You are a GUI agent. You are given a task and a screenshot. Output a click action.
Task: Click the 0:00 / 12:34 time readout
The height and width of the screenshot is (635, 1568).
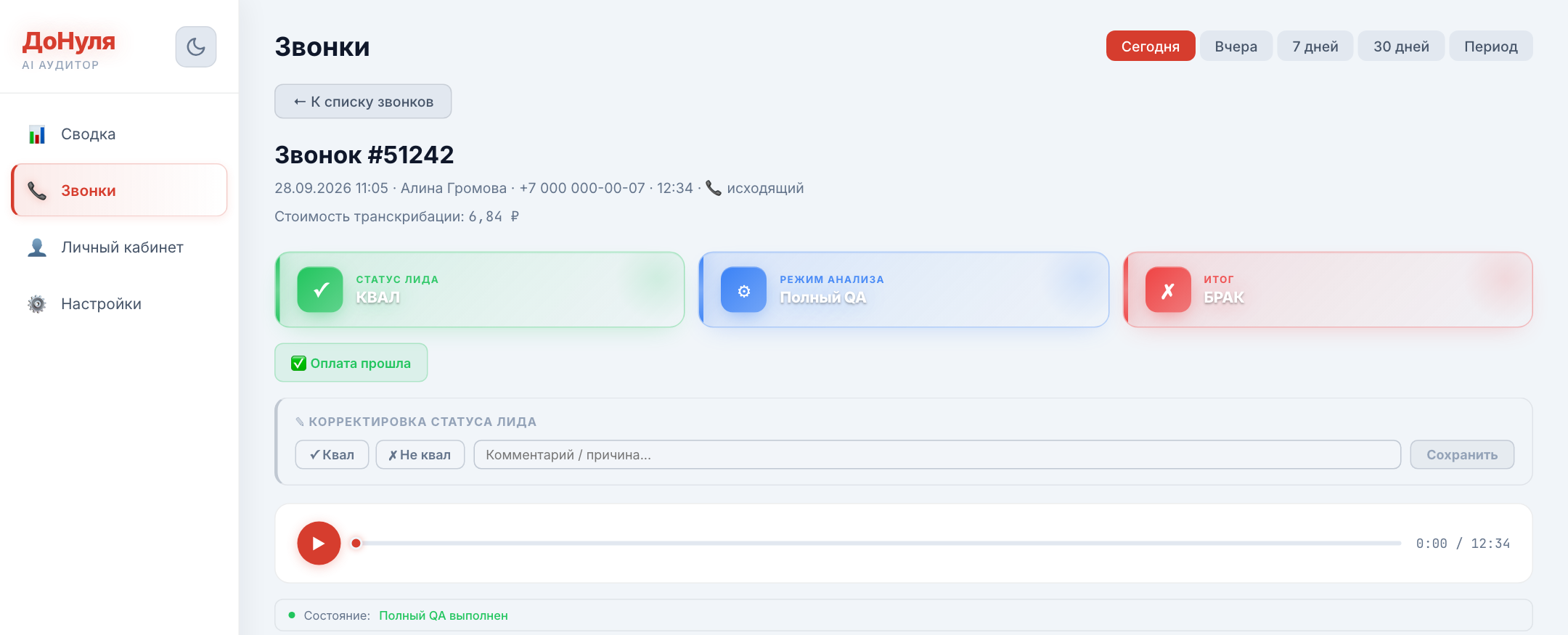coord(1463,544)
